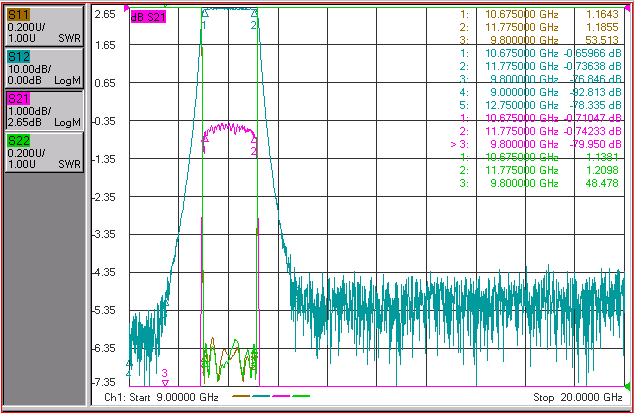Click green reference triangle at plot bottom-right

[x=627, y=386]
